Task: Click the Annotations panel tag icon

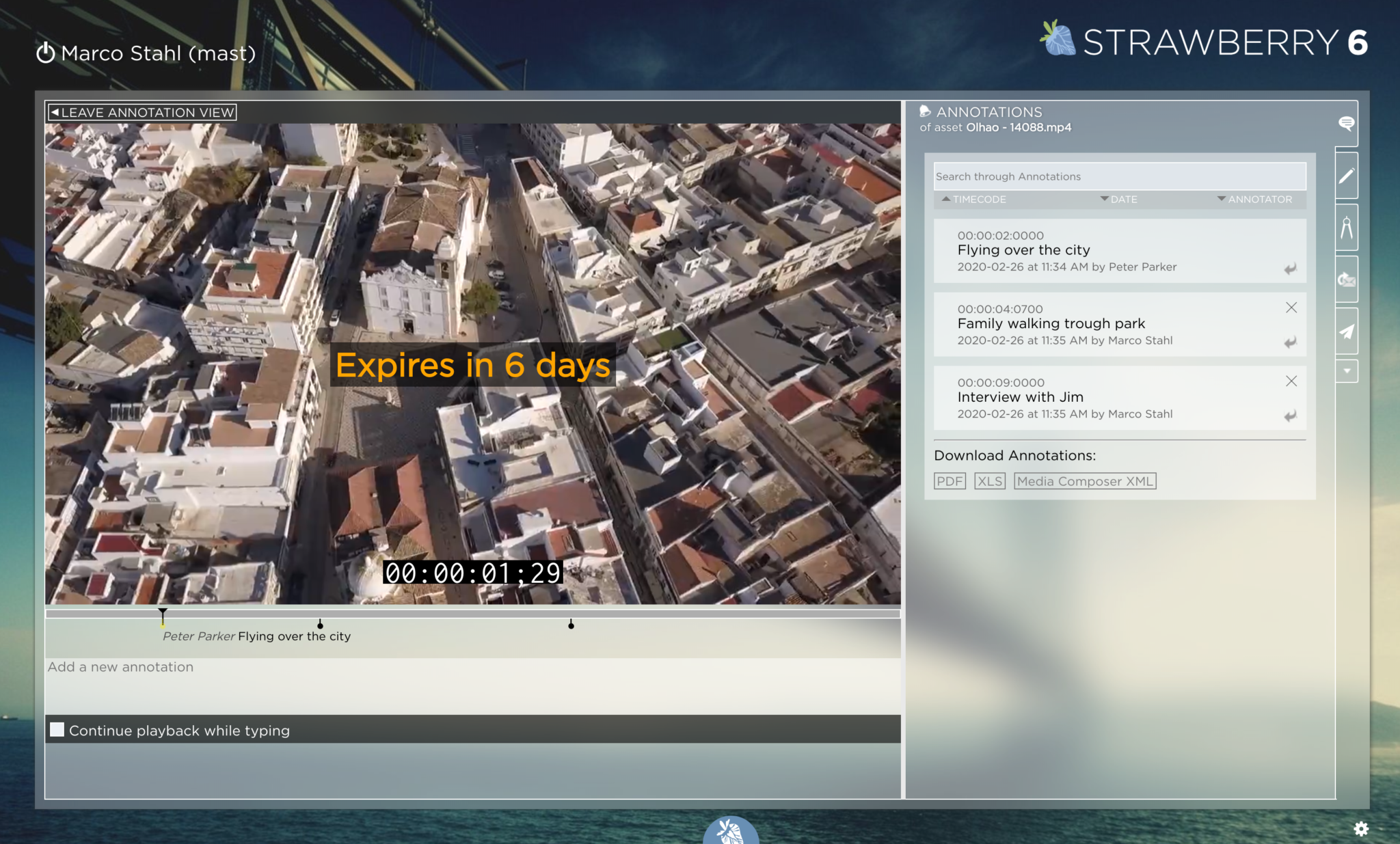Action: pyautogui.click(x=925, y=111)
